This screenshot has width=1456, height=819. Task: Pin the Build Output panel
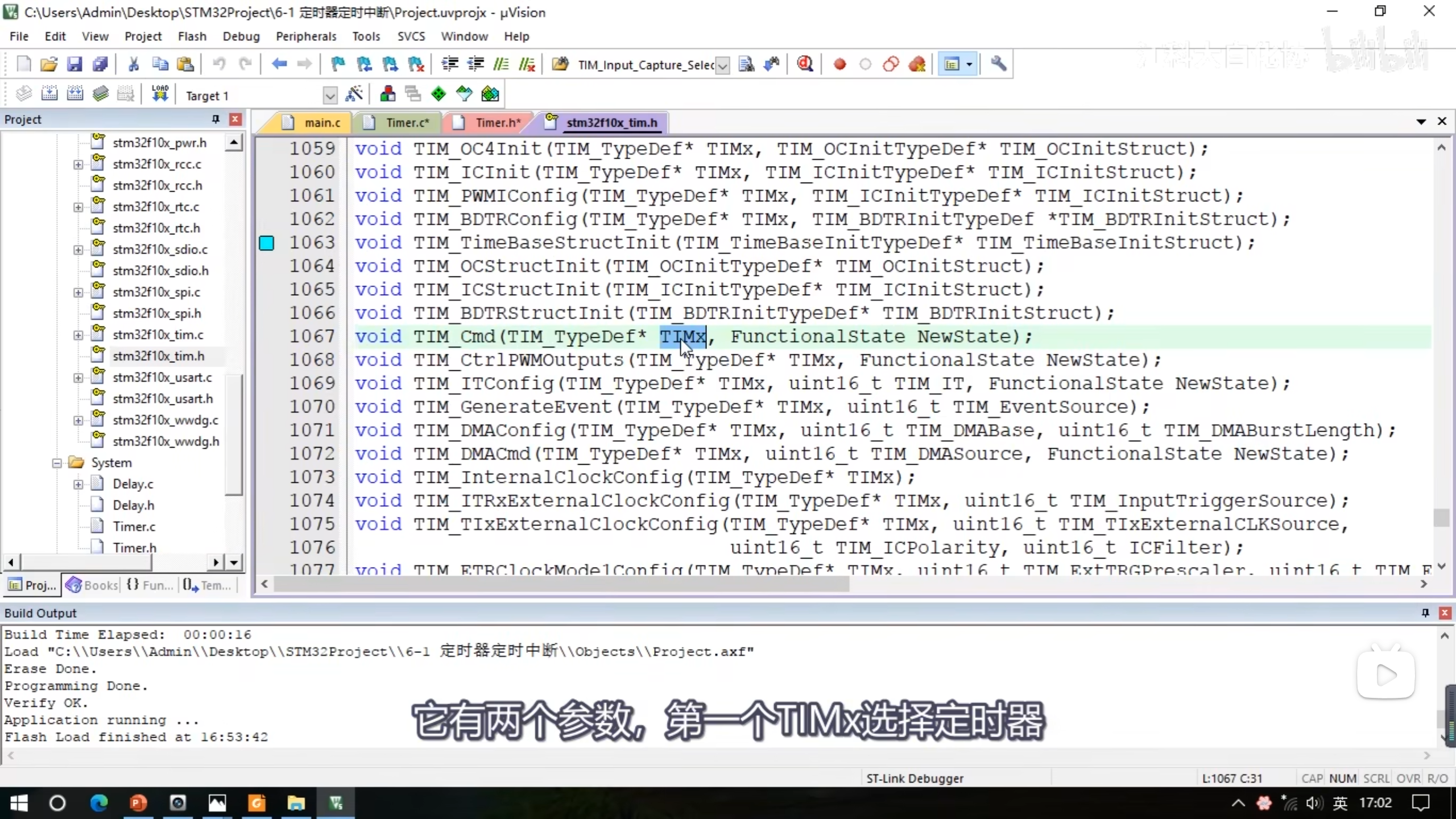point(1425,613)
